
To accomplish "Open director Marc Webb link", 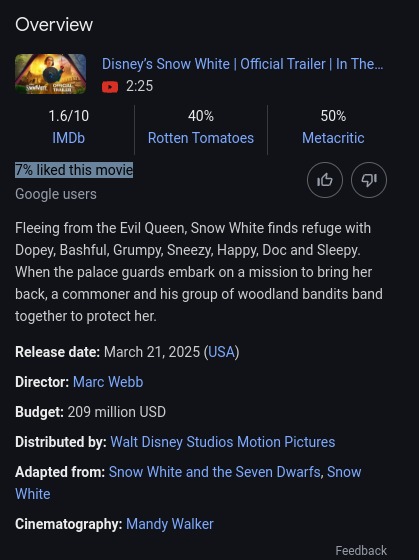I will click(108, 382).
